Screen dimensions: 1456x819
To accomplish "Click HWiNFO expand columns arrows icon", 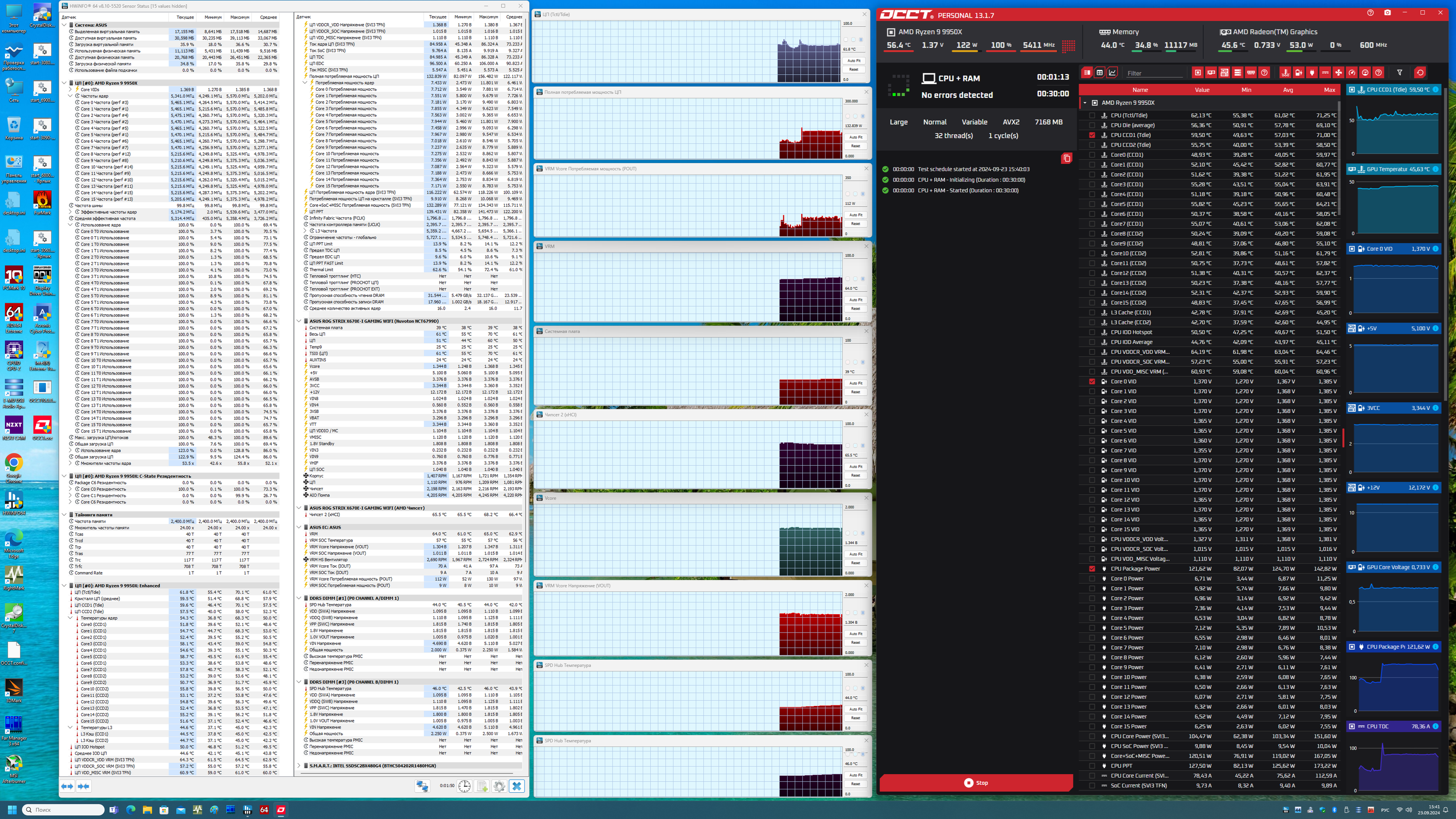I will pos(67,786).
